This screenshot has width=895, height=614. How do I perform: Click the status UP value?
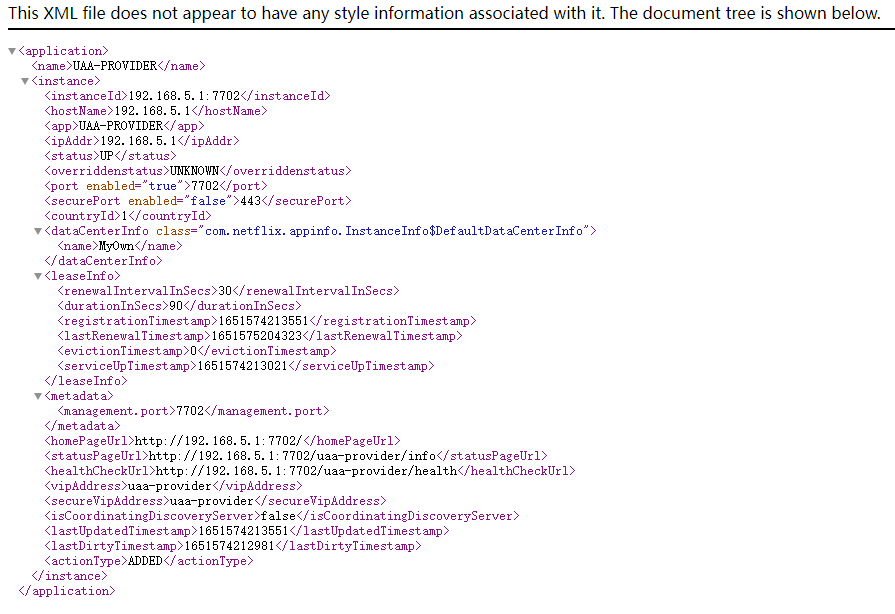(x=107, y=156)
